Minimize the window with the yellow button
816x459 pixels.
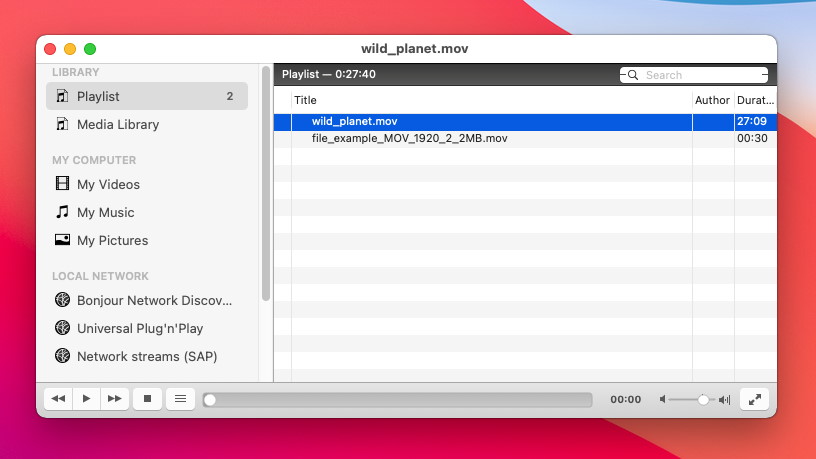click(70, 49)
